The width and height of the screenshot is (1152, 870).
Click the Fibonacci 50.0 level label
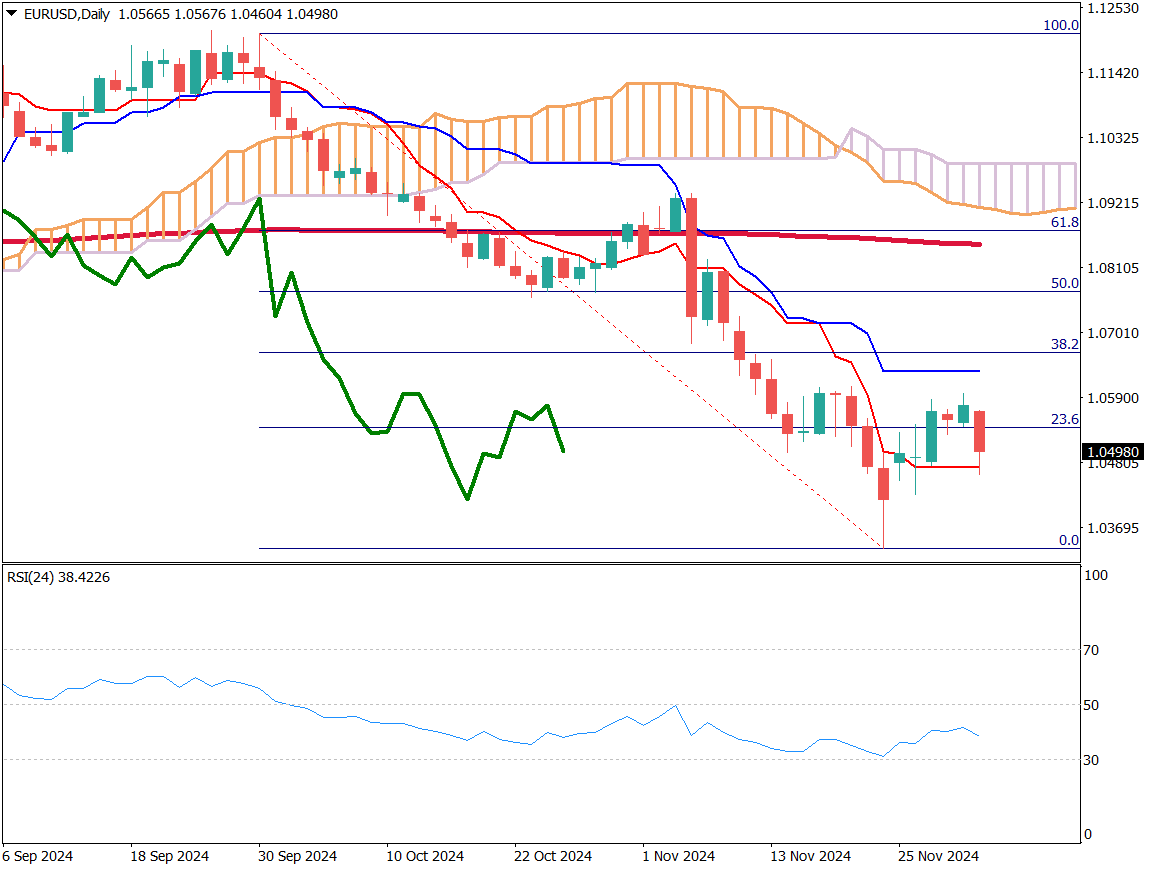click(1064, 283)
